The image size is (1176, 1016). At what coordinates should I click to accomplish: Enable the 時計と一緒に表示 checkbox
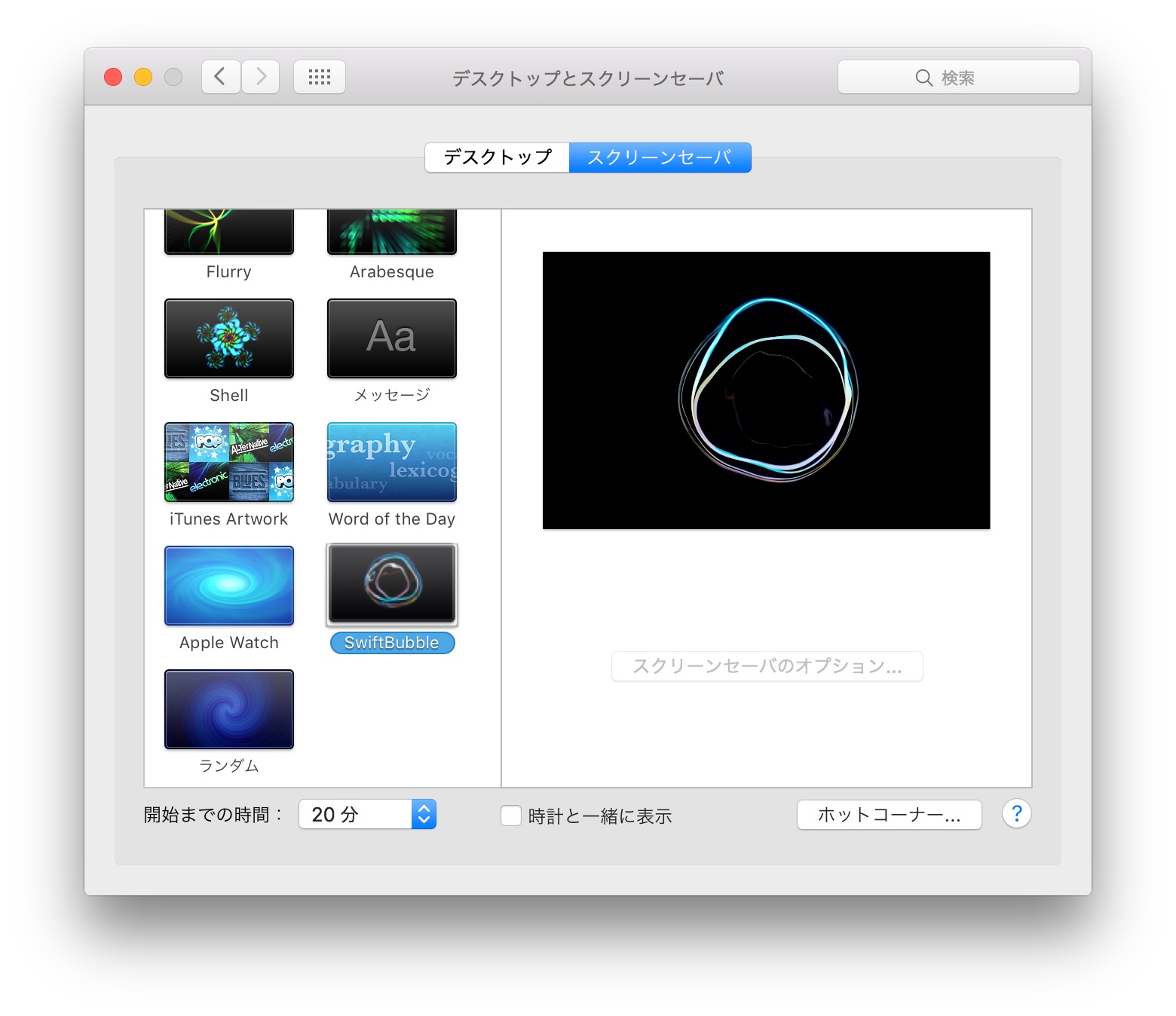coord(511,816)
